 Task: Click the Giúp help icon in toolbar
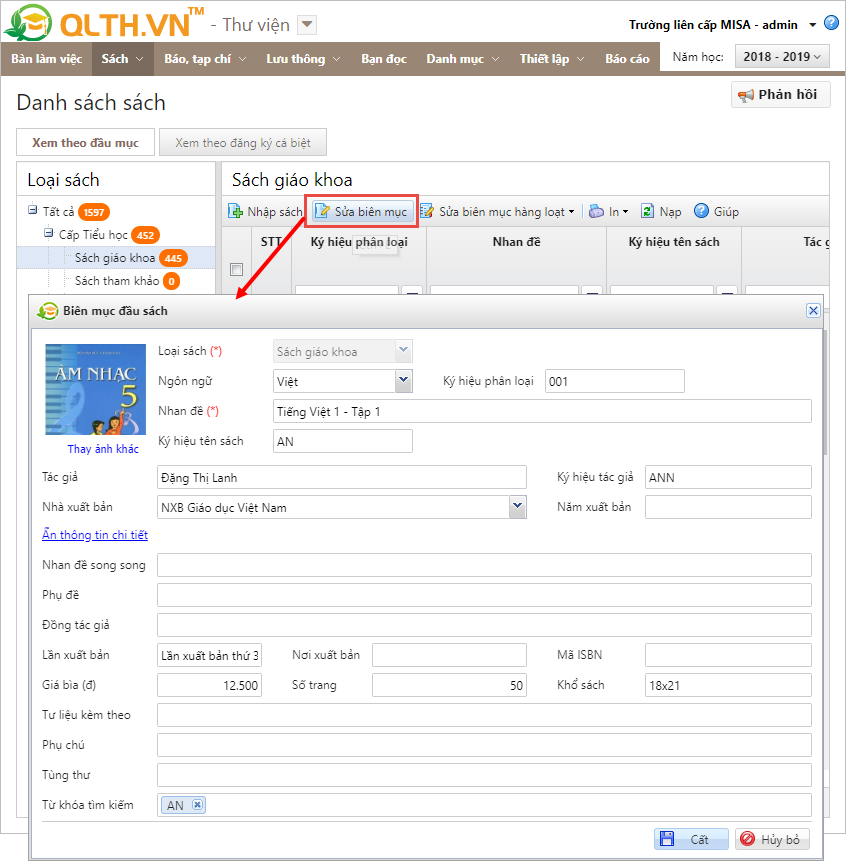[x=701, y=211]
